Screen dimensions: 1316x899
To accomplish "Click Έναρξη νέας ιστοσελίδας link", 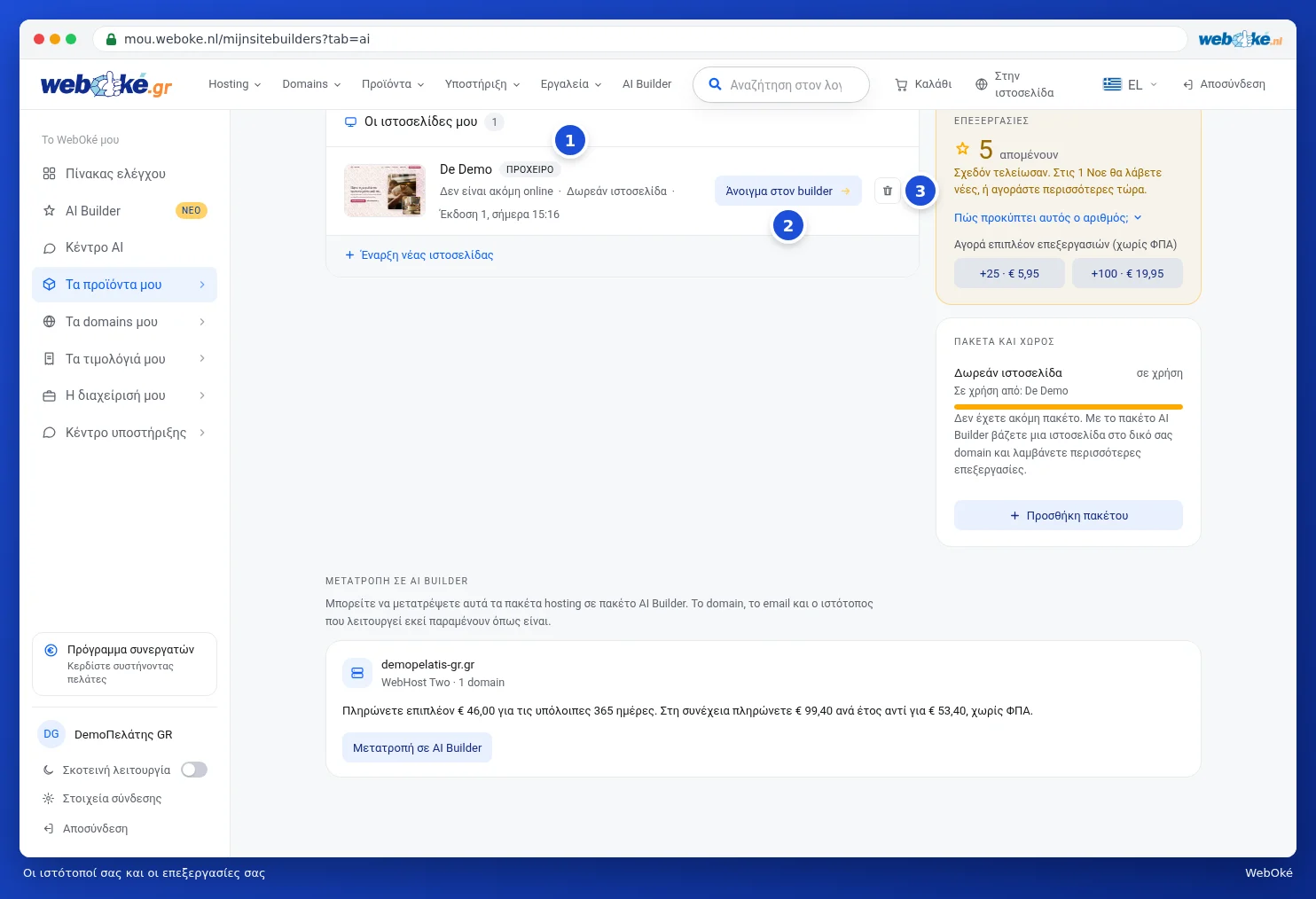I will [x=419, y=255].
